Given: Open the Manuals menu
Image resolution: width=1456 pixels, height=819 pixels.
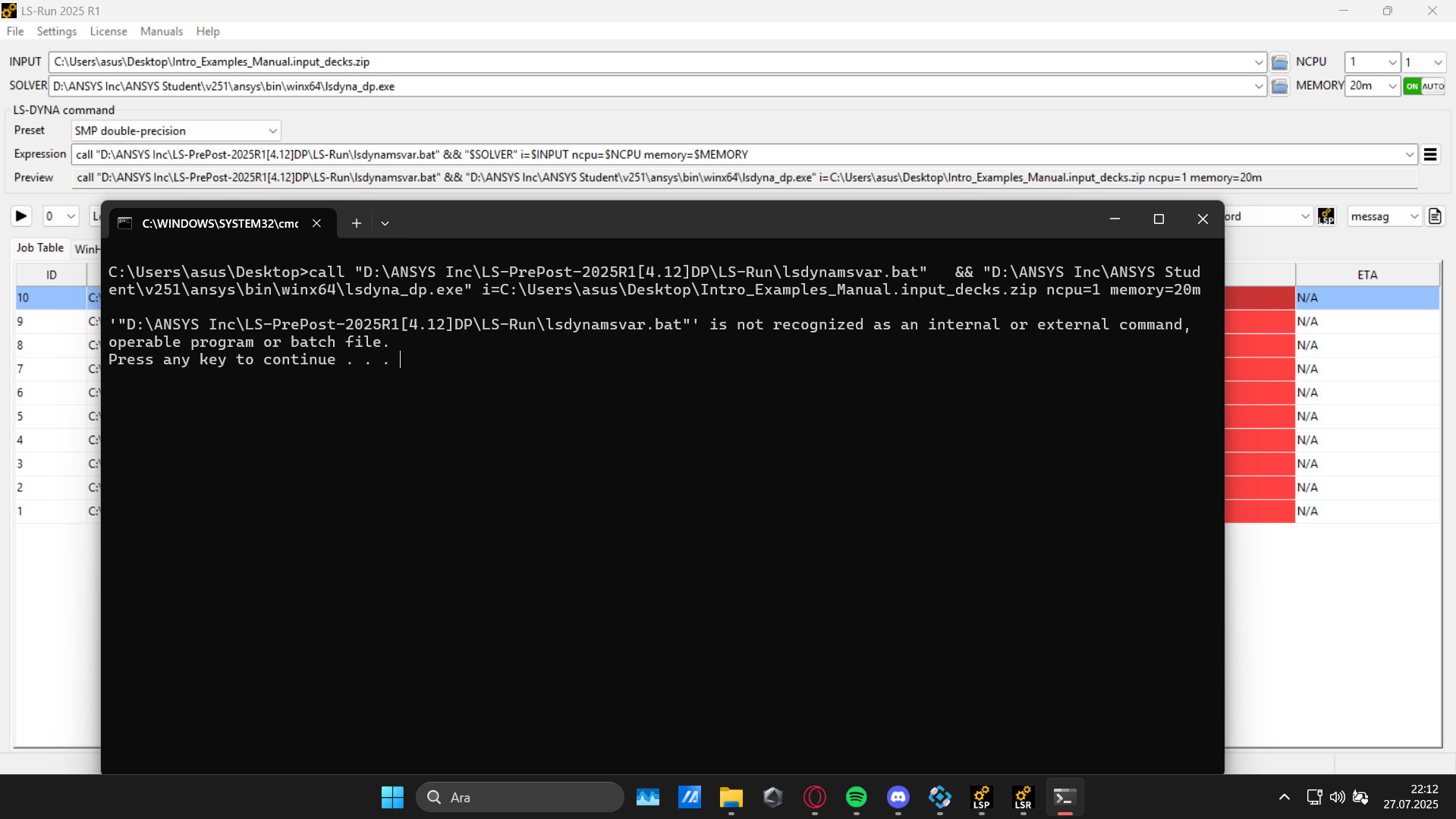Looking at the screenshot, I should 162,31.
